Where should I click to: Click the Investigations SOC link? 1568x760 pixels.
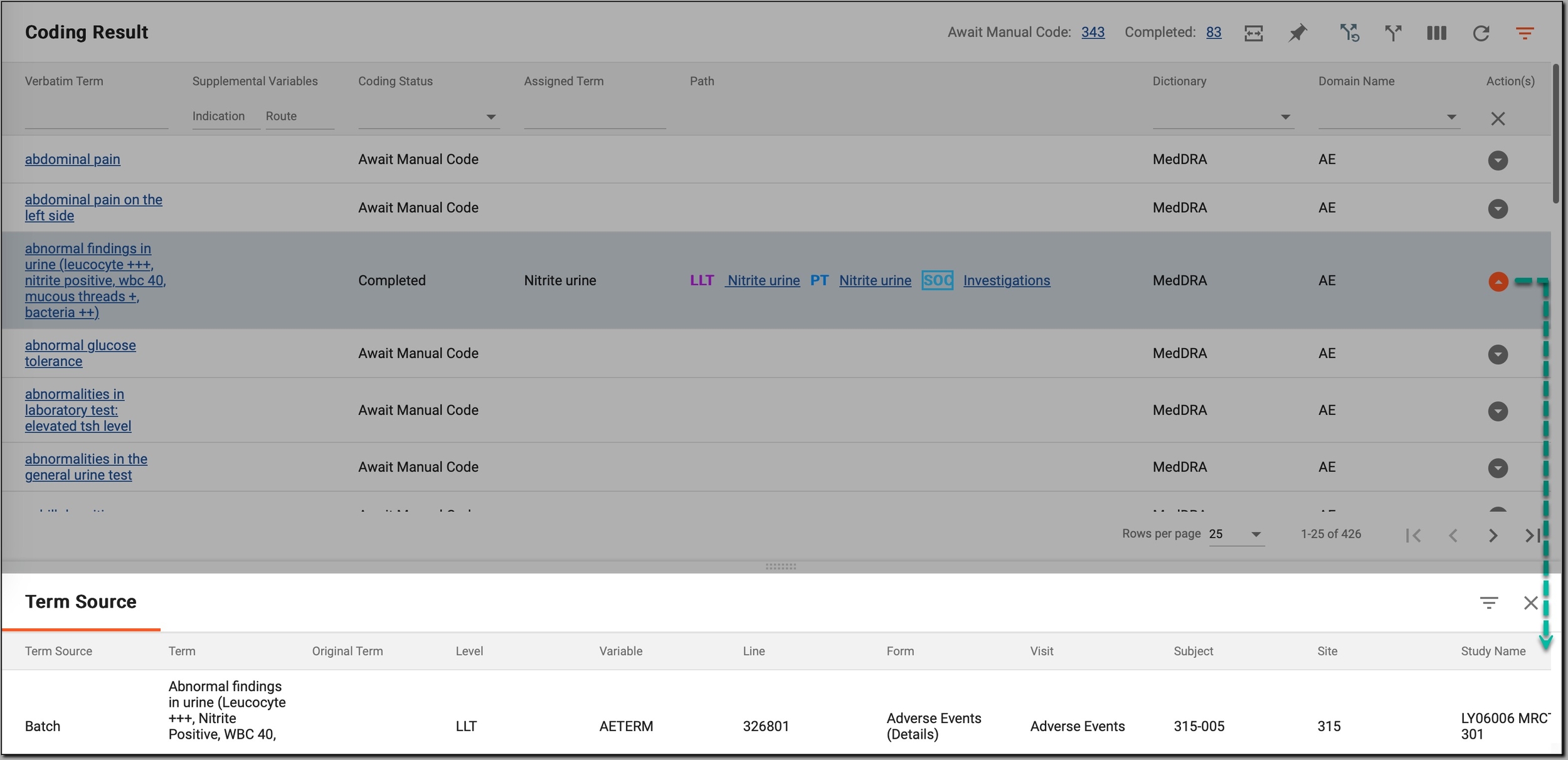click(1007, 280)
